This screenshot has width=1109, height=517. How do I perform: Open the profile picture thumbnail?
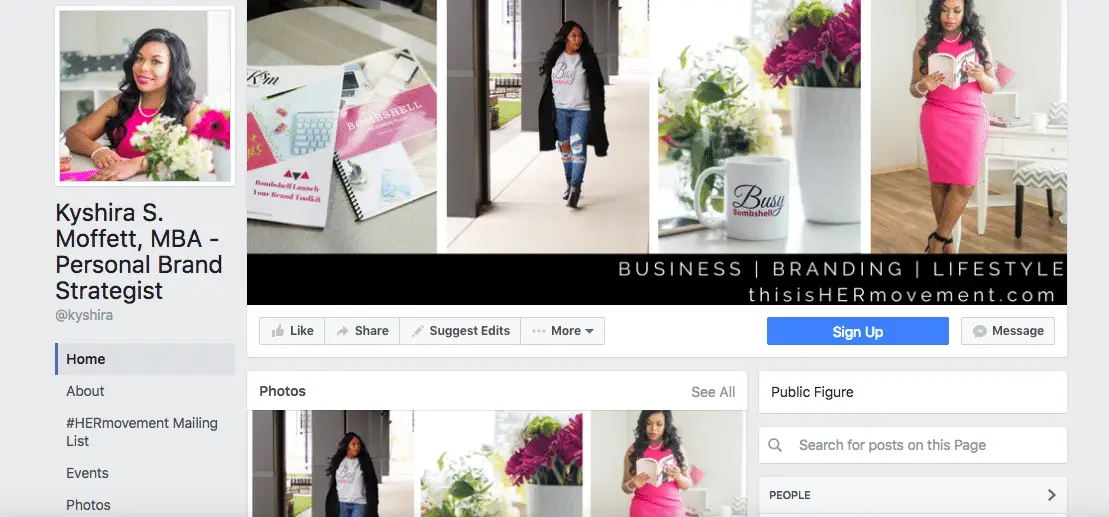coord(145,95)
